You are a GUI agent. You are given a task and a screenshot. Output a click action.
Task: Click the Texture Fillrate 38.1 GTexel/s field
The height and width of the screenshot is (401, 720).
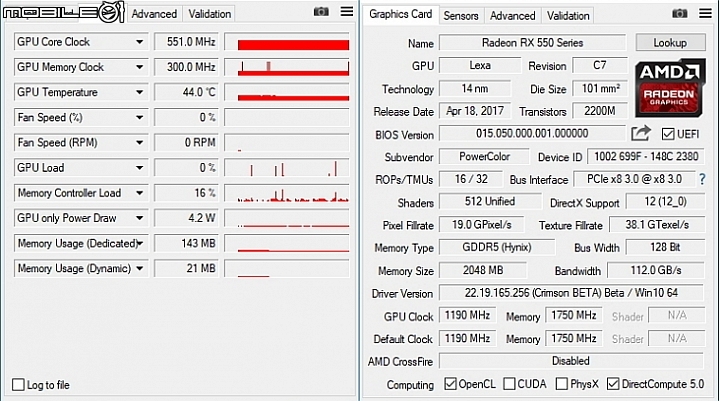click(657, 225)
